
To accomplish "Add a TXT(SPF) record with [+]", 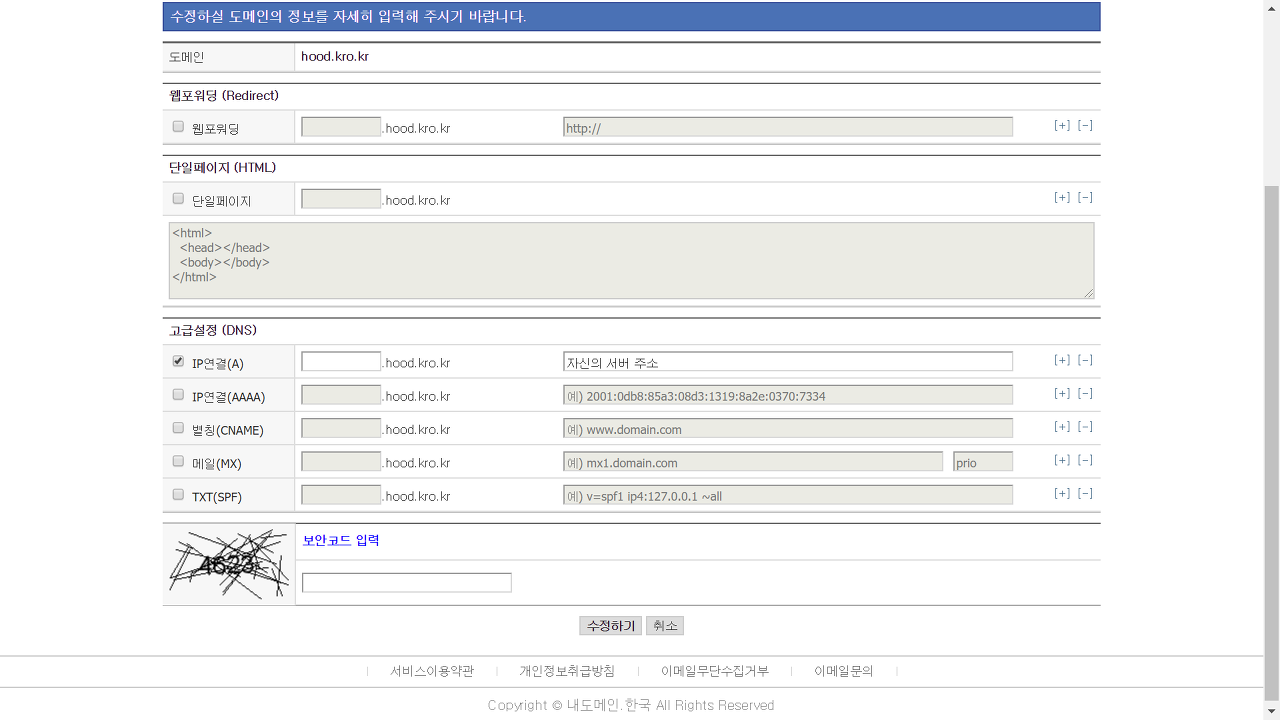I will coord(1062,494).
